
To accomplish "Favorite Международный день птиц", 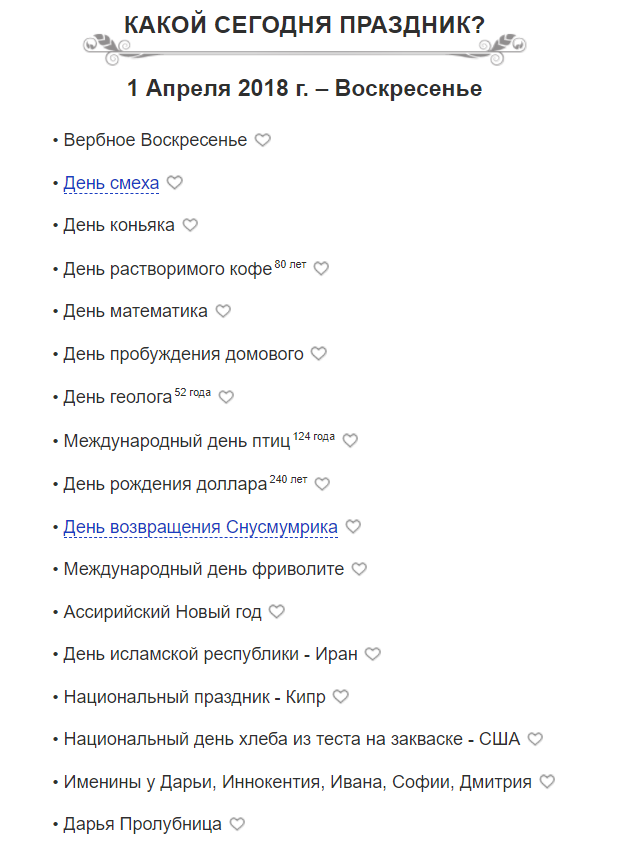I will [x=350, y=440].
